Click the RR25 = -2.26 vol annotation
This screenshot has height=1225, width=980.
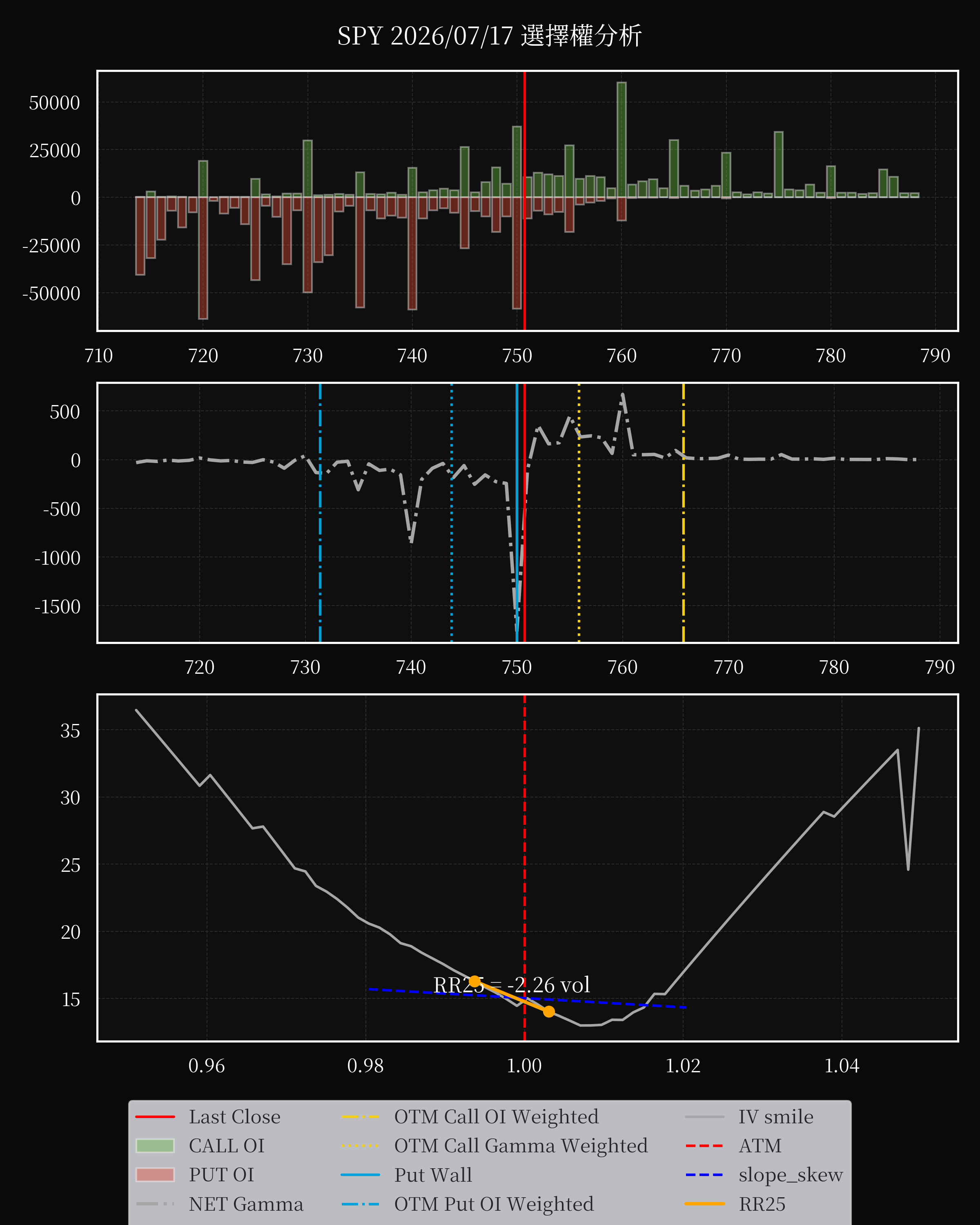(x=511, y=984)
